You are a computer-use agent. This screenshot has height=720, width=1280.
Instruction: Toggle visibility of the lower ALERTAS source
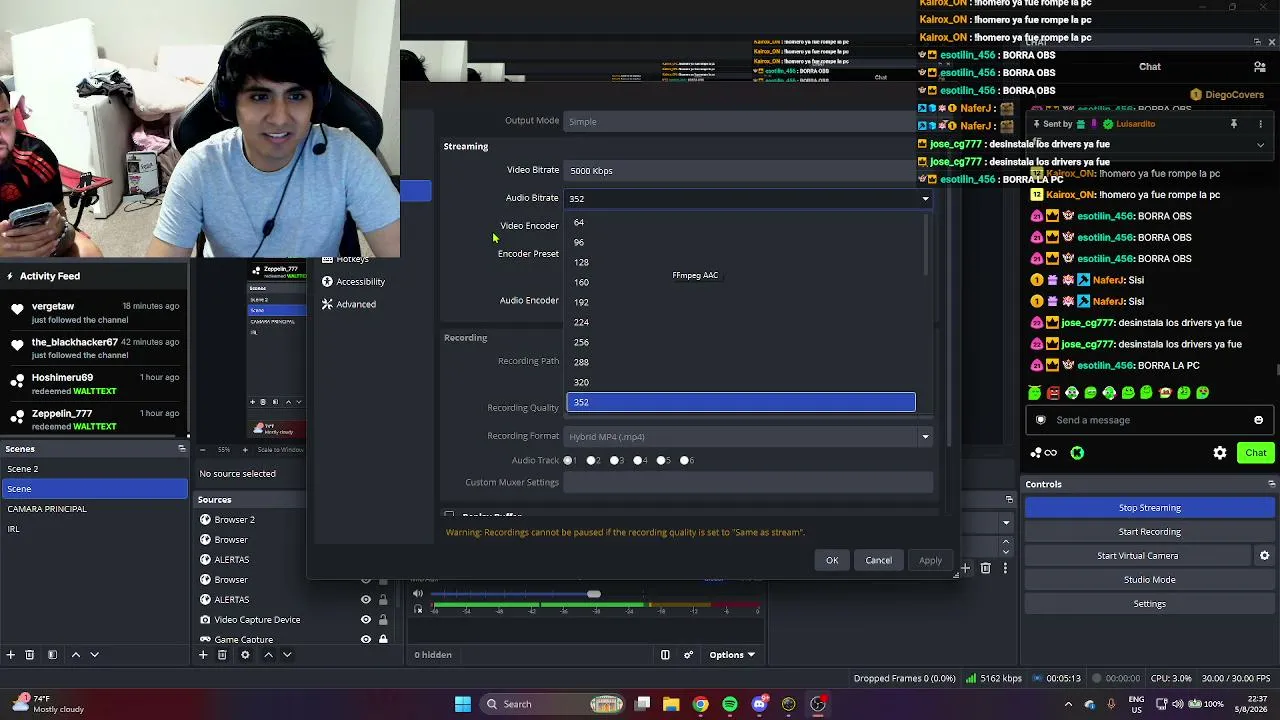[366, 600]
